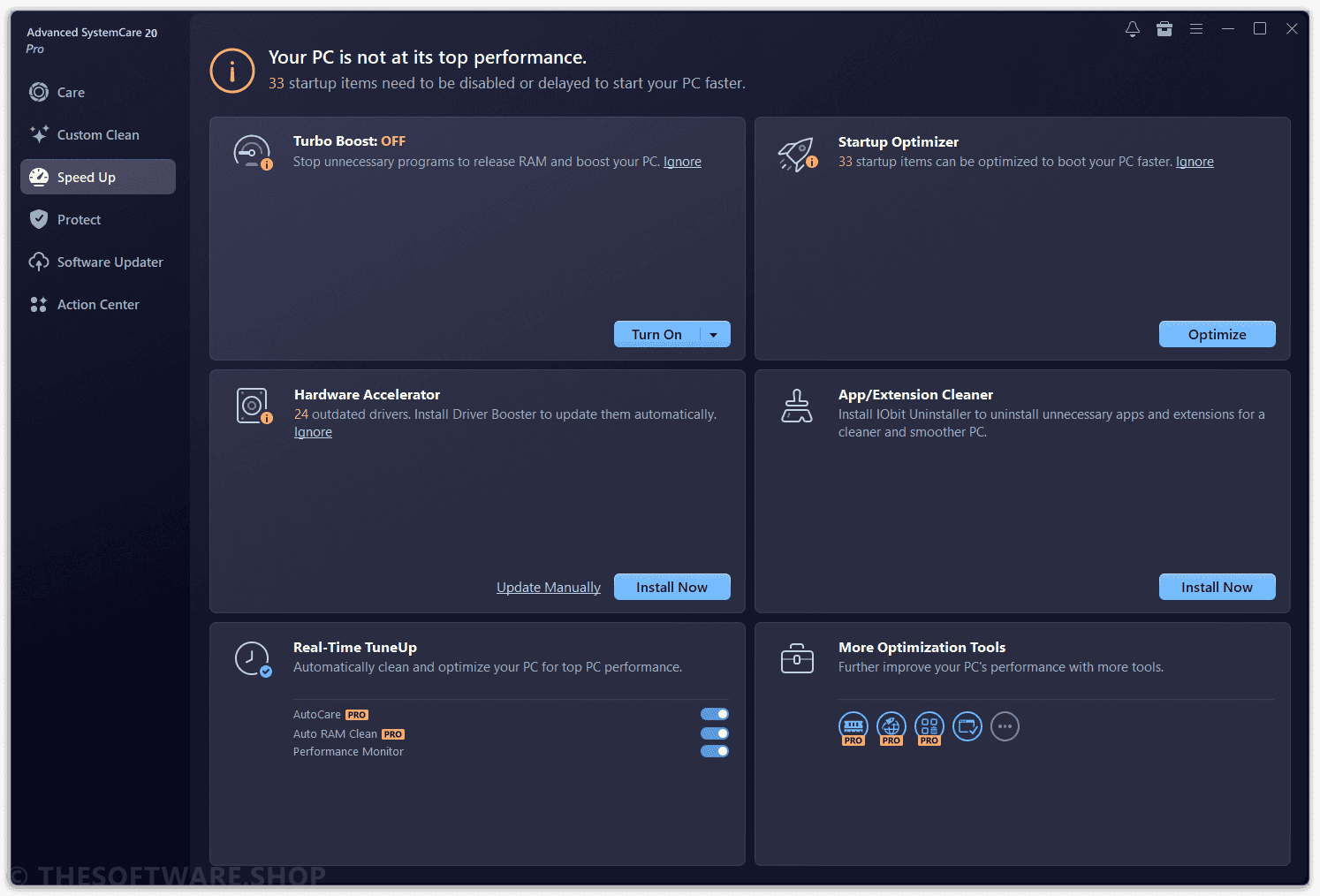Open Software Updater section

[x=98, y=262]
